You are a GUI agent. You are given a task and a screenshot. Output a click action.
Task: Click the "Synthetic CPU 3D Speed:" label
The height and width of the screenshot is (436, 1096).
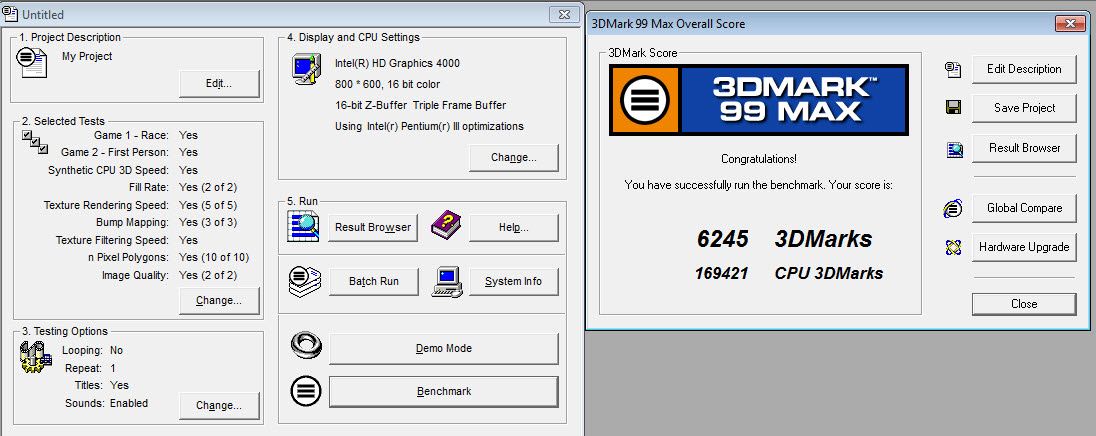click(x=108, y=170)
